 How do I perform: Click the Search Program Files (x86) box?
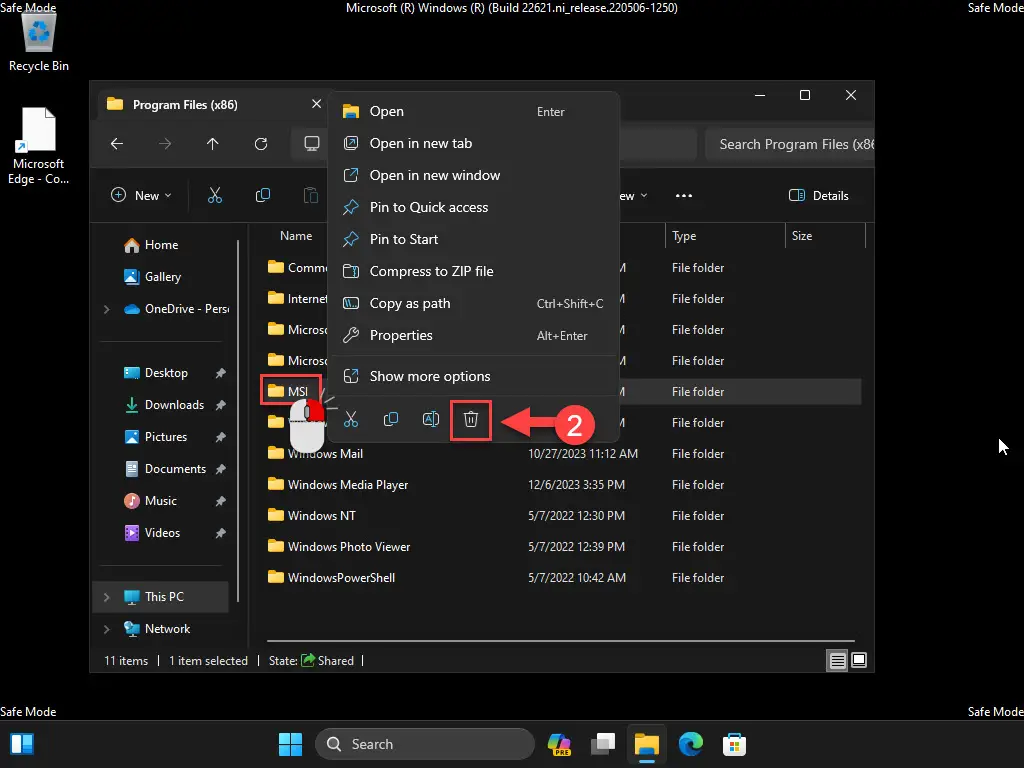coord(790,144)
